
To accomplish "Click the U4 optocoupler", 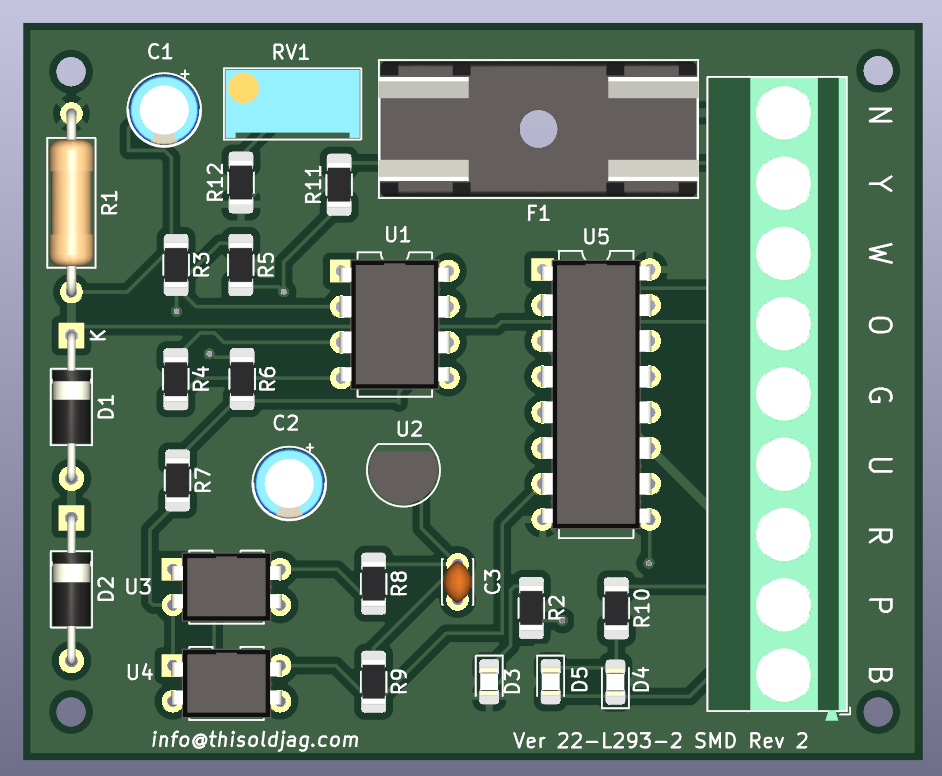I will pyautogui.click(x=226, y=683).
